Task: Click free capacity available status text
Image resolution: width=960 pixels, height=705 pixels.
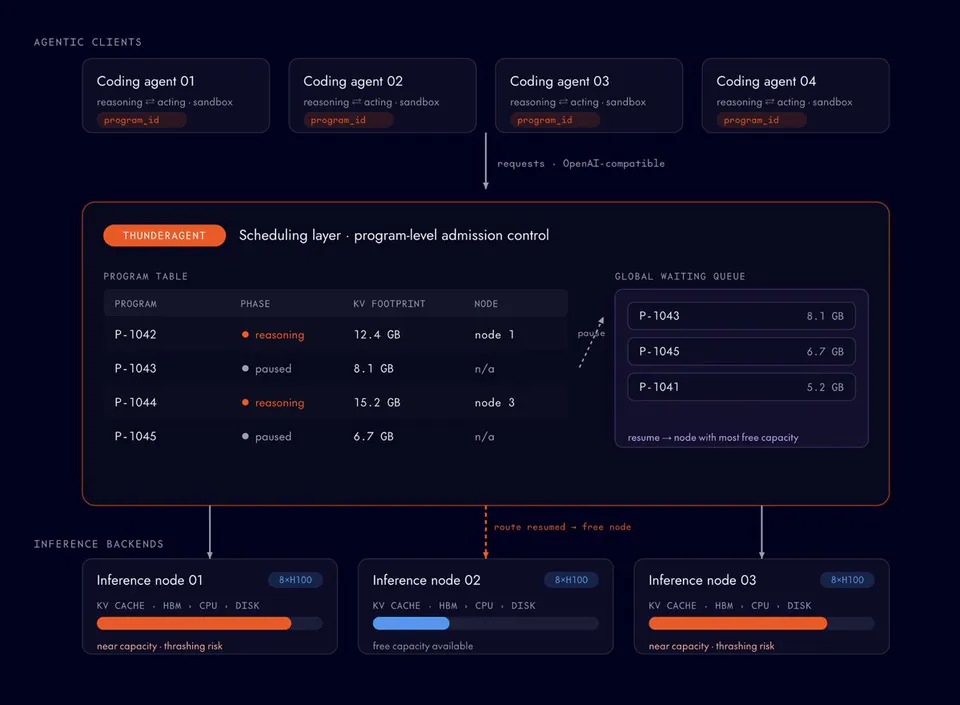Action: pos(422,646)
